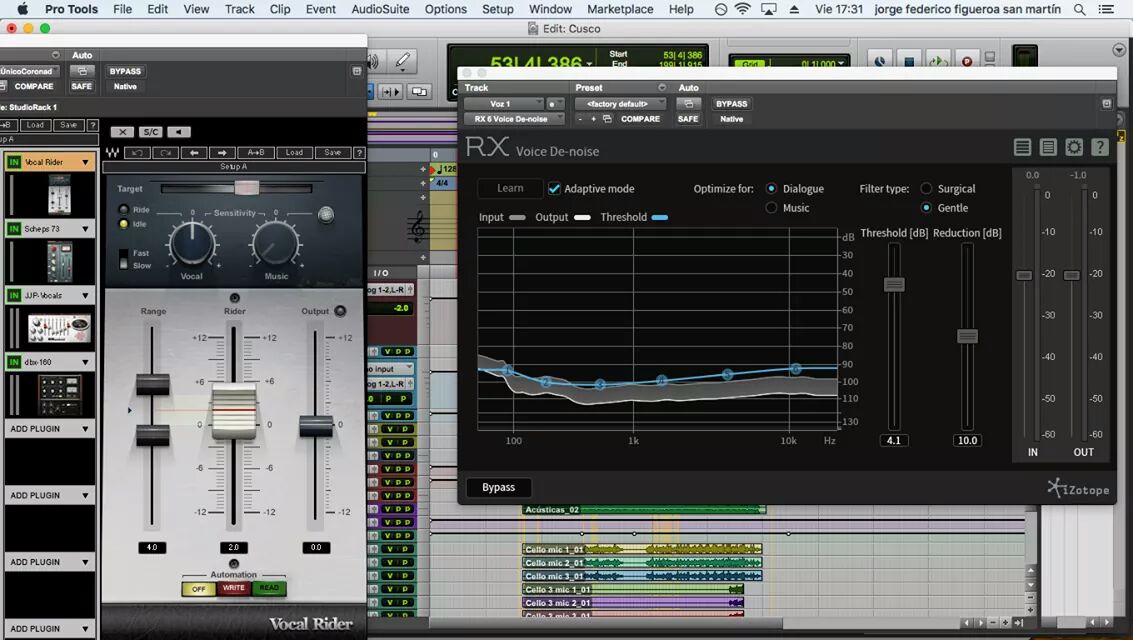Select Music optimize option
The image size is (1133, 640).
pyautogui.click(x=771, y=207)
